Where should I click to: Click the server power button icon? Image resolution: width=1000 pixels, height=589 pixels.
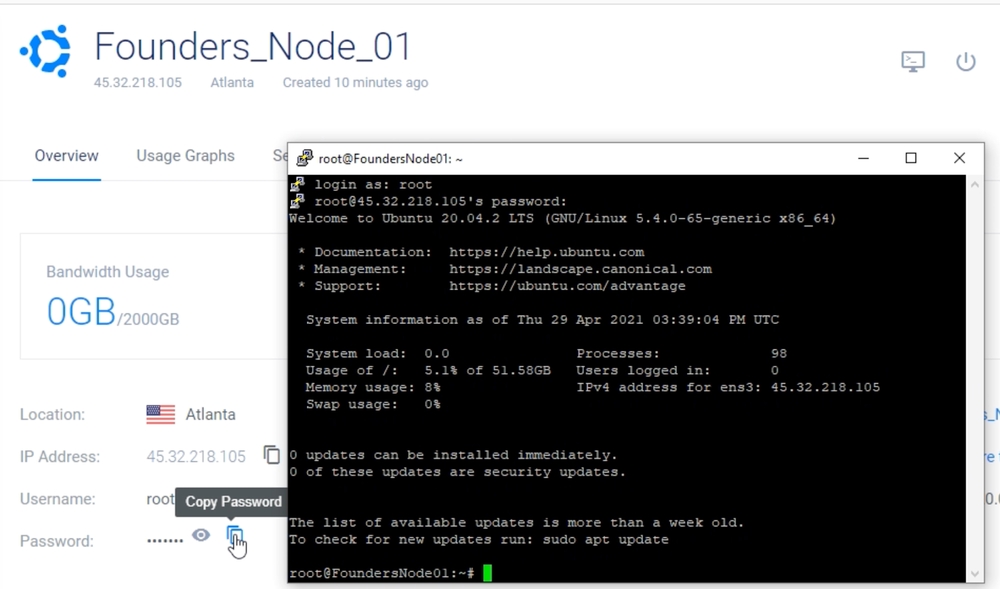(966, 61)
